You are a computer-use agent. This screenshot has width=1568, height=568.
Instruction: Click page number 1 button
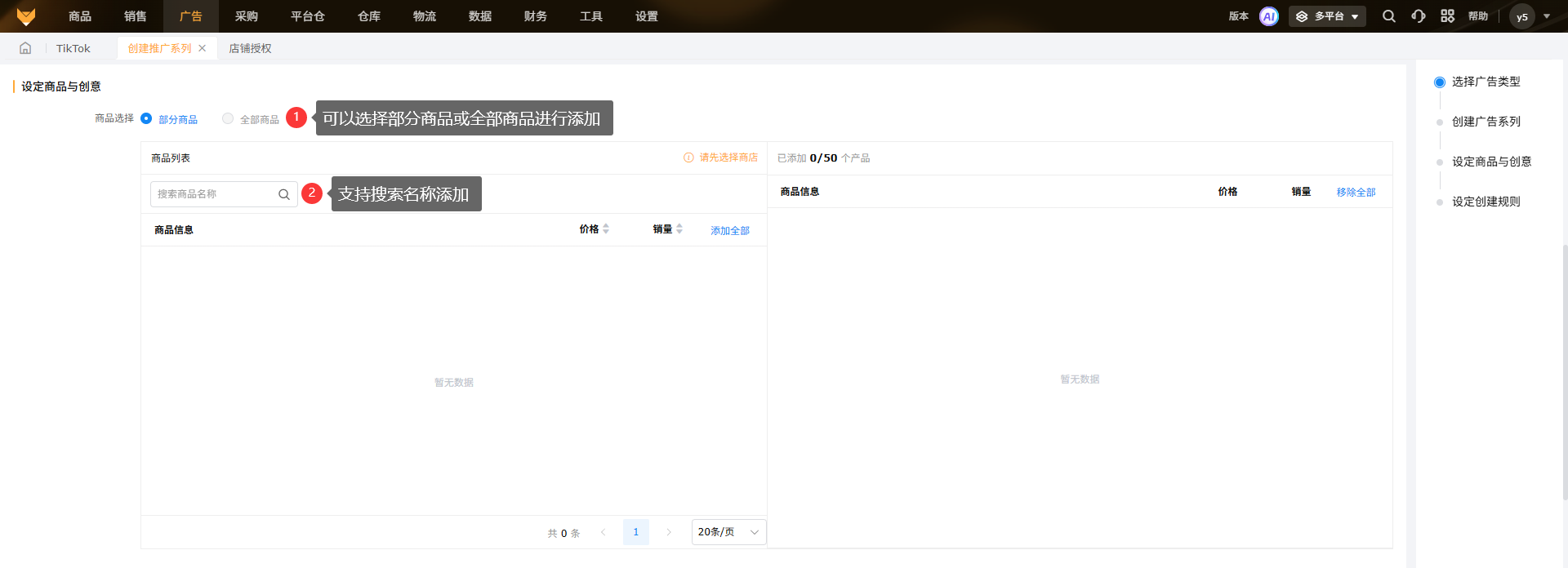pos(635,532)
